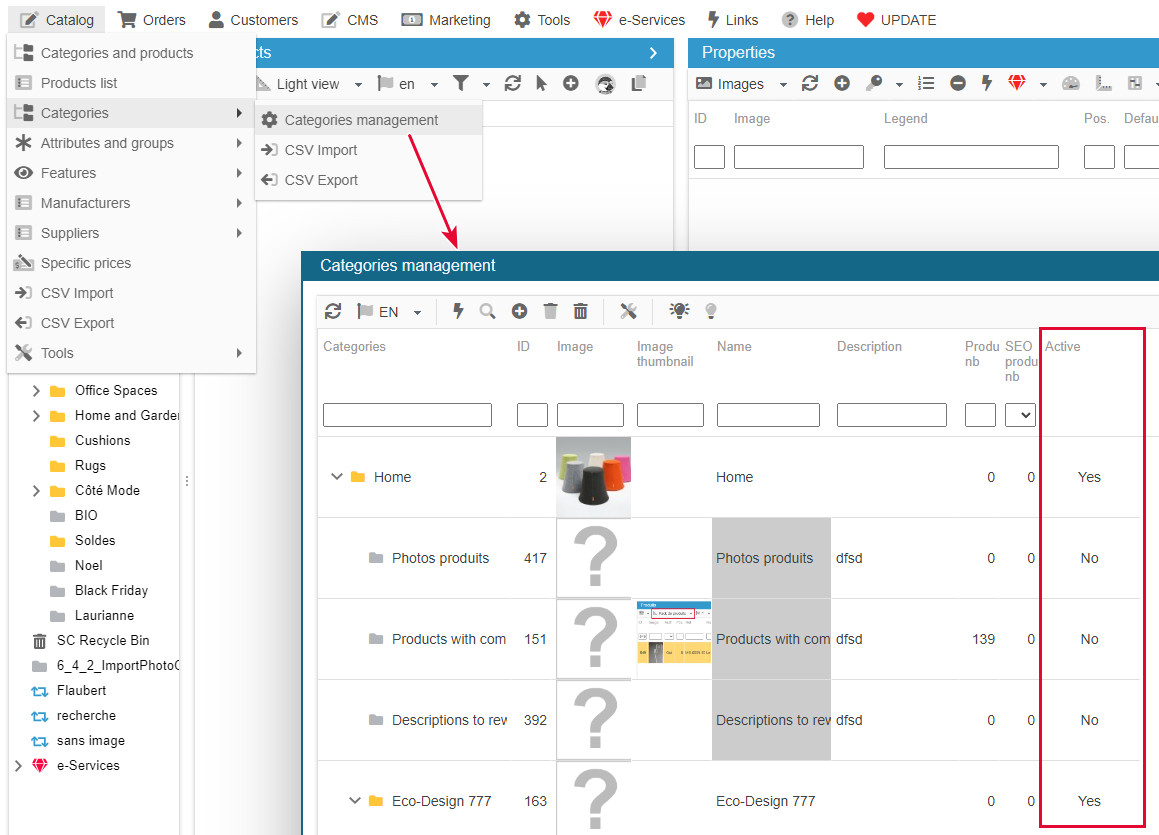Click the lit lightbulb icon

point(680,311)
